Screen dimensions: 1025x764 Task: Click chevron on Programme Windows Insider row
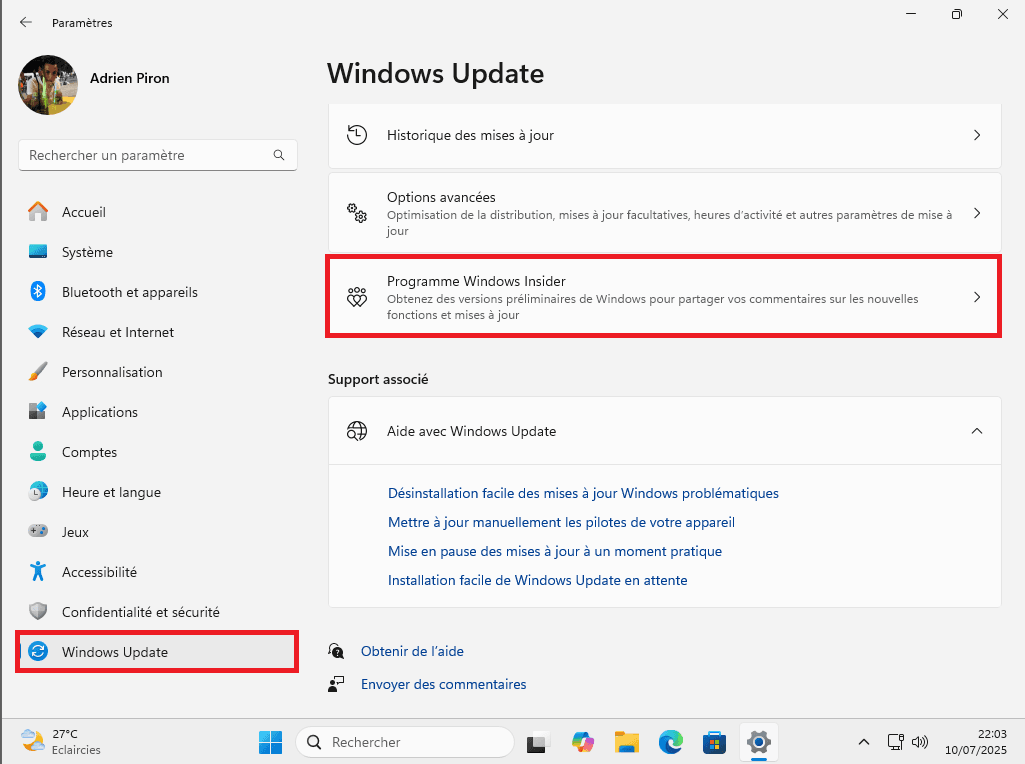click(977, 297)
